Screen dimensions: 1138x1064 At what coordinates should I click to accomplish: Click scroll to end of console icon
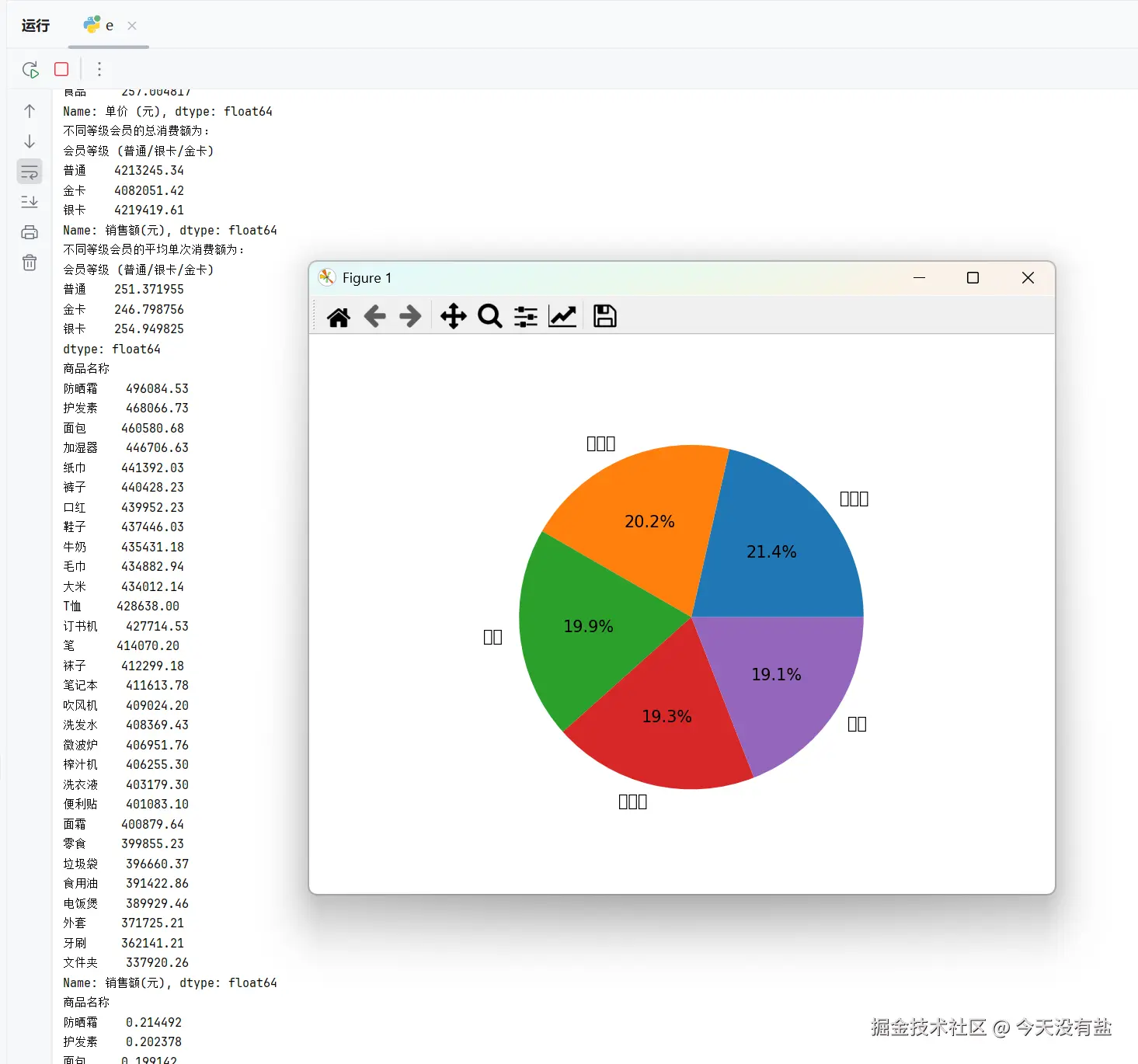pyautogui.click(x=30, y=202)
